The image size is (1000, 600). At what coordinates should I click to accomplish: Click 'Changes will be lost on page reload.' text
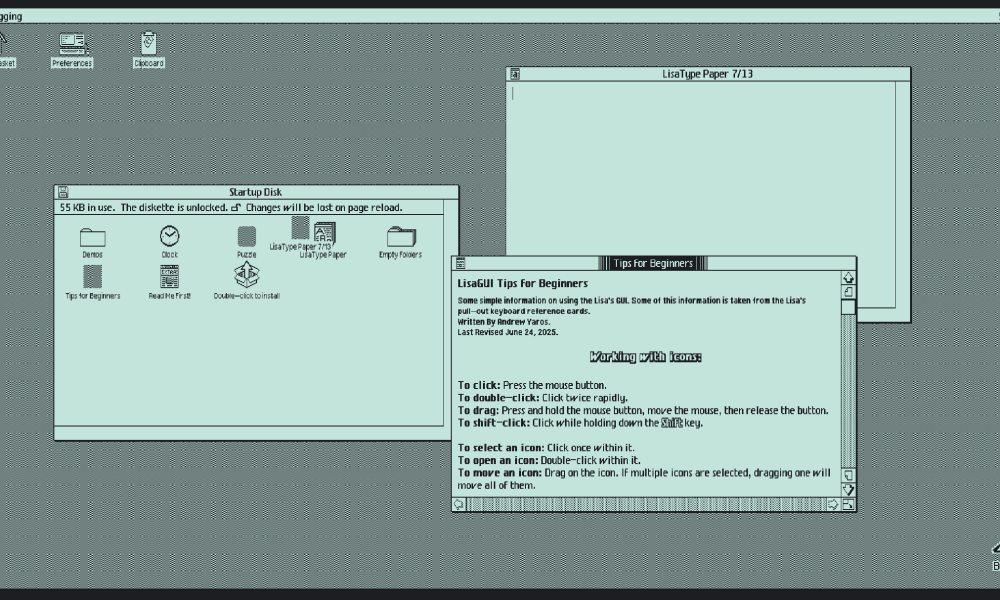(x=324, y=207)
